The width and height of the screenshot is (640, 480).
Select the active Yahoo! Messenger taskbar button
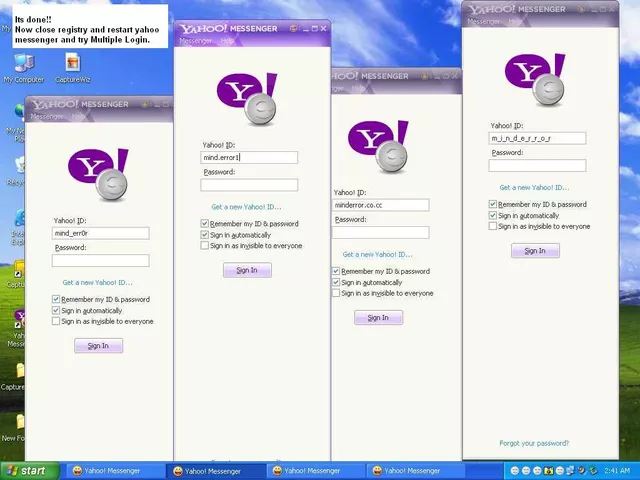pos(216,471)
